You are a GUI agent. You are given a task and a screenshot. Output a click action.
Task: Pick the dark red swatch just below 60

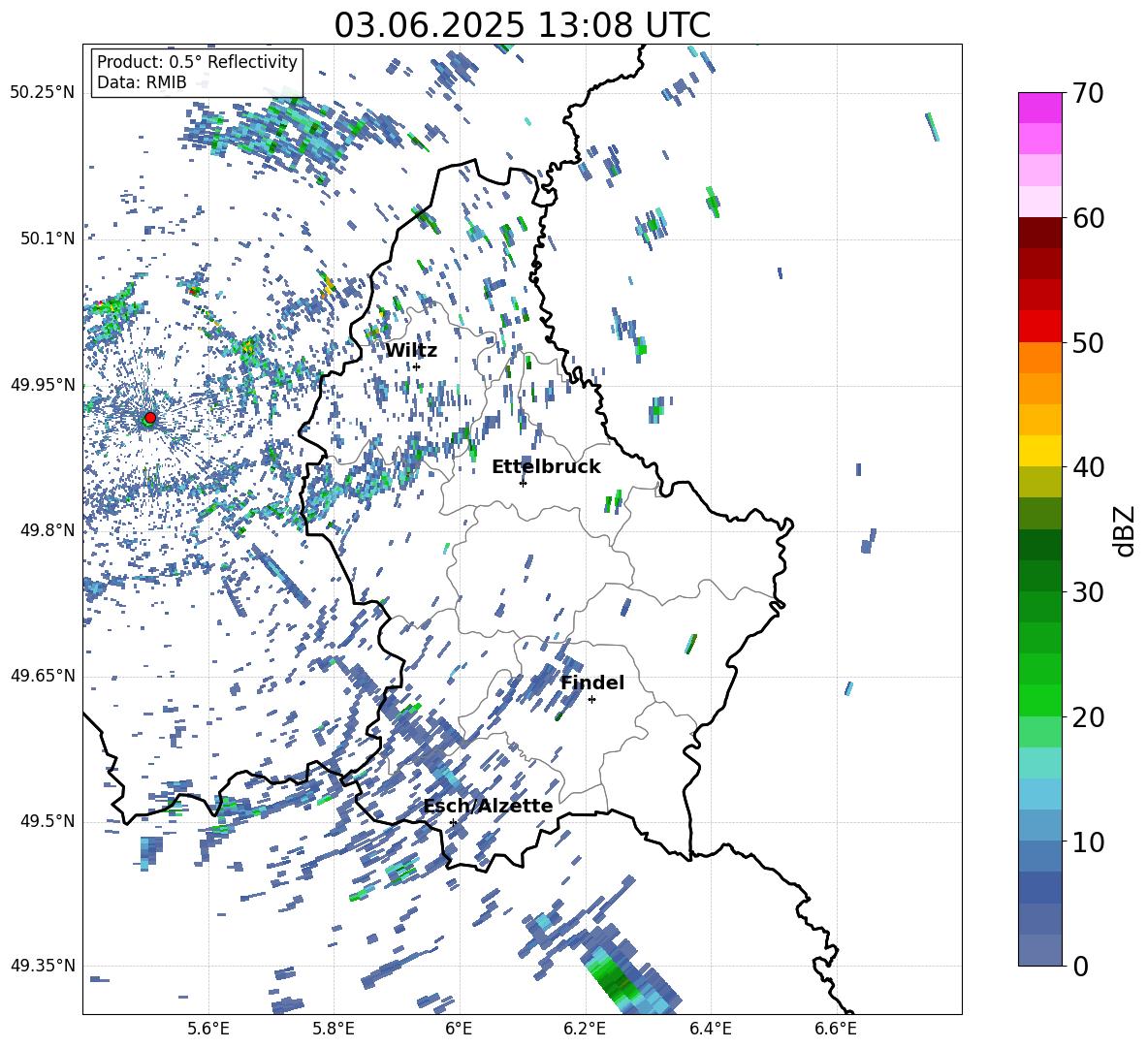[x=1040, y=233]
